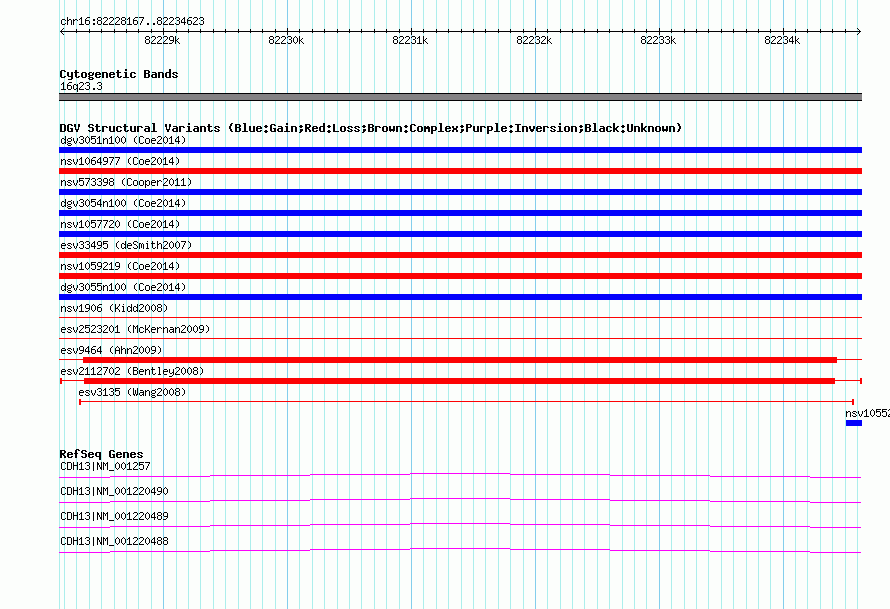The image size is (890, 609).
Task: Select the blue bar for dgv3051n100
Action: [460, 150]
